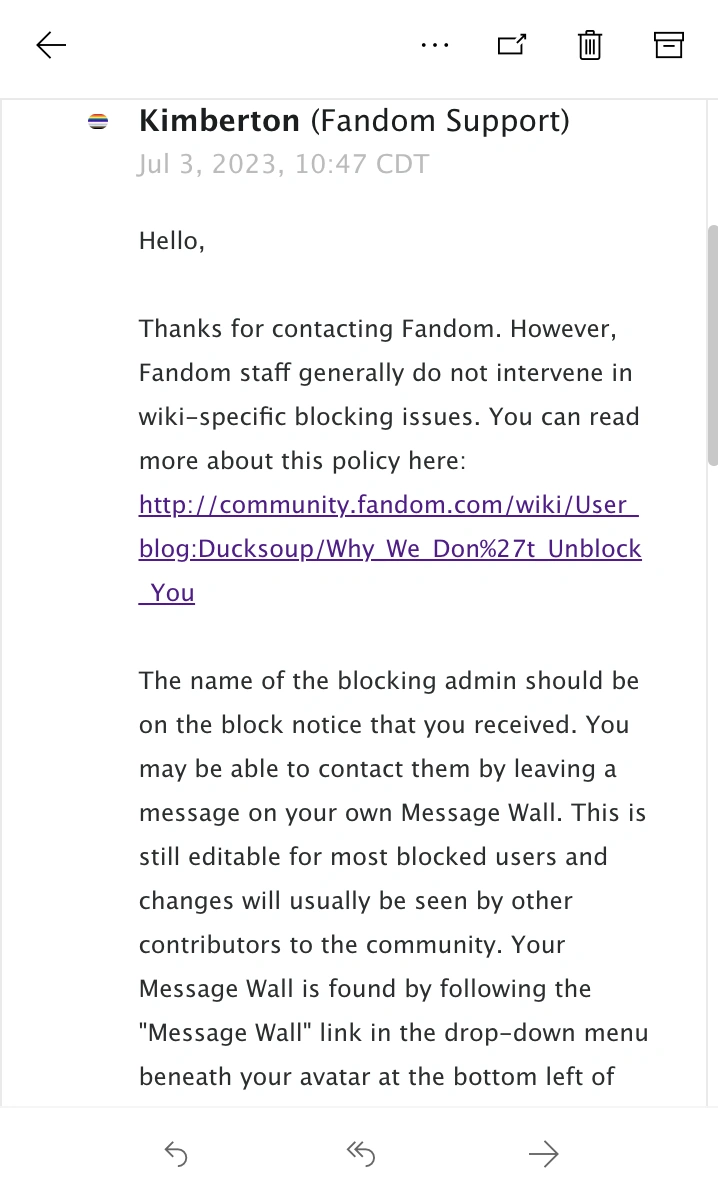
Task: Forward this message using the right arrow
Action: tap(543, 1153)
